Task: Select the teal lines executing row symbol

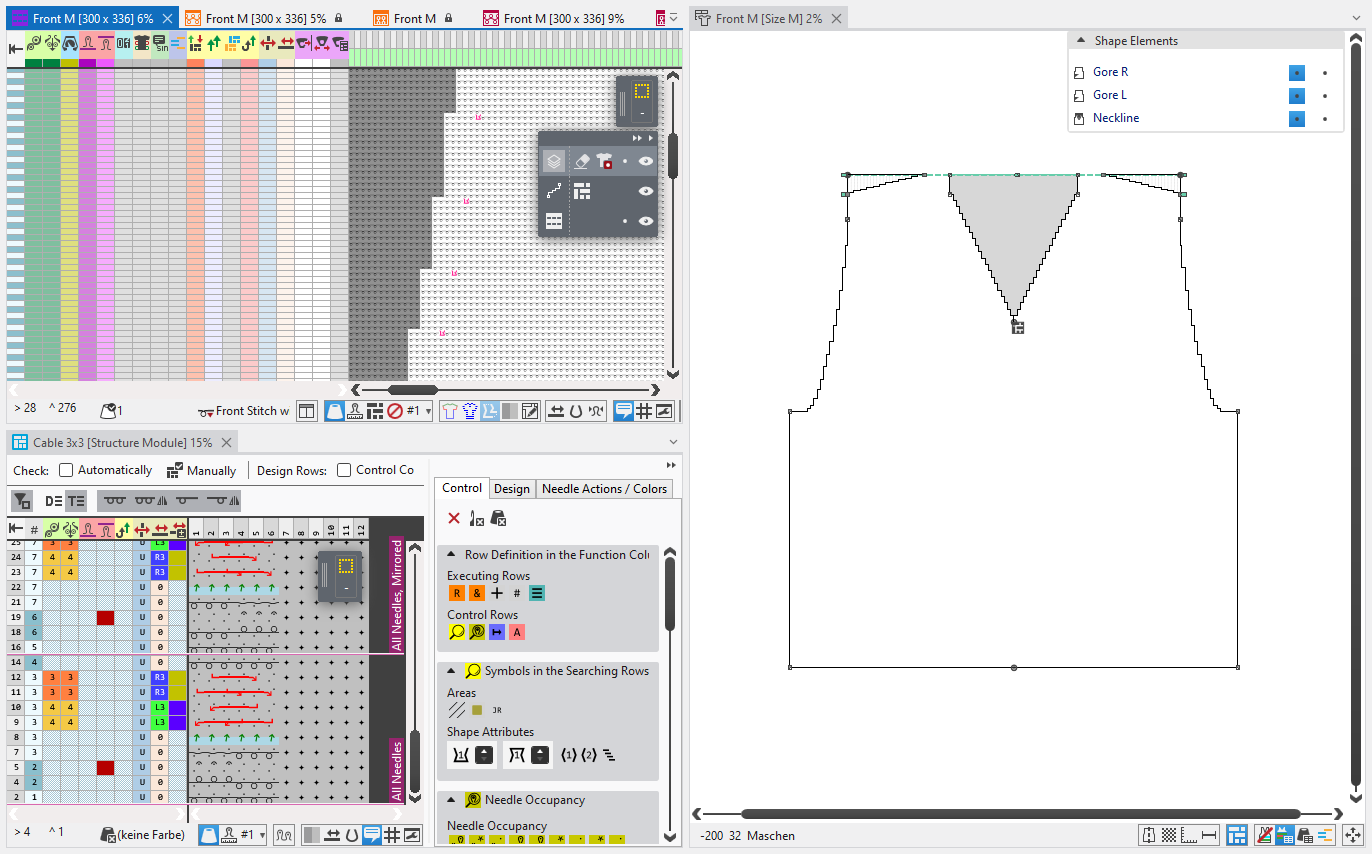Action: [x=537, y=593]
